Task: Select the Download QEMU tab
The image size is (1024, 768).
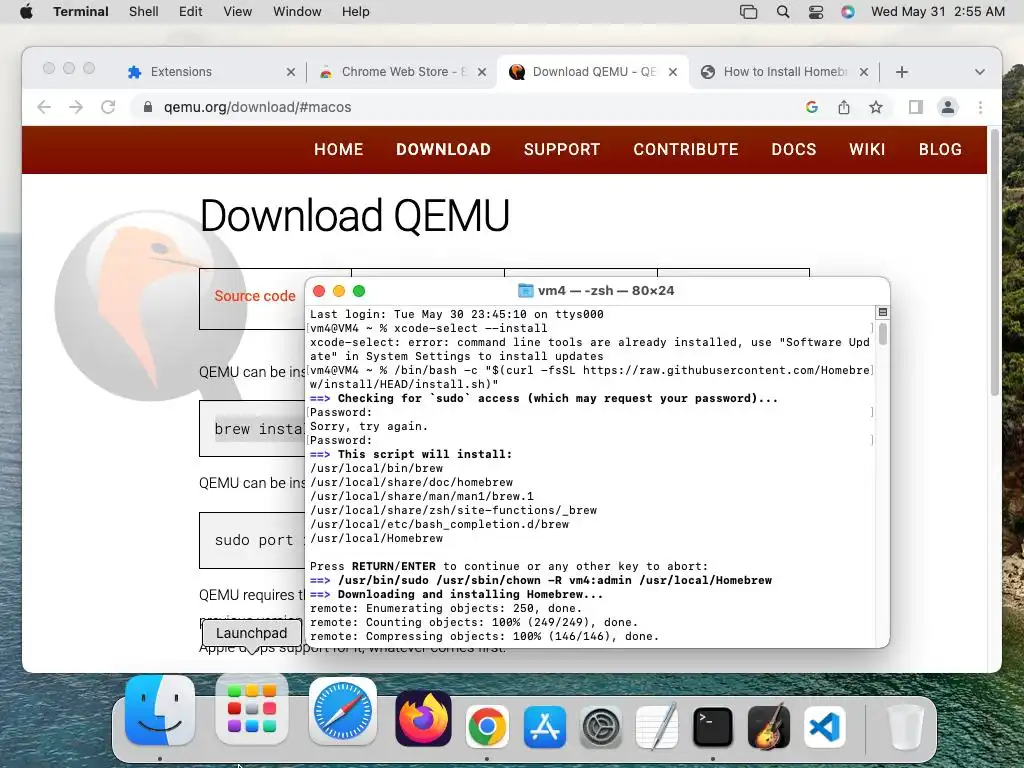Action: [x=593, y=72]
